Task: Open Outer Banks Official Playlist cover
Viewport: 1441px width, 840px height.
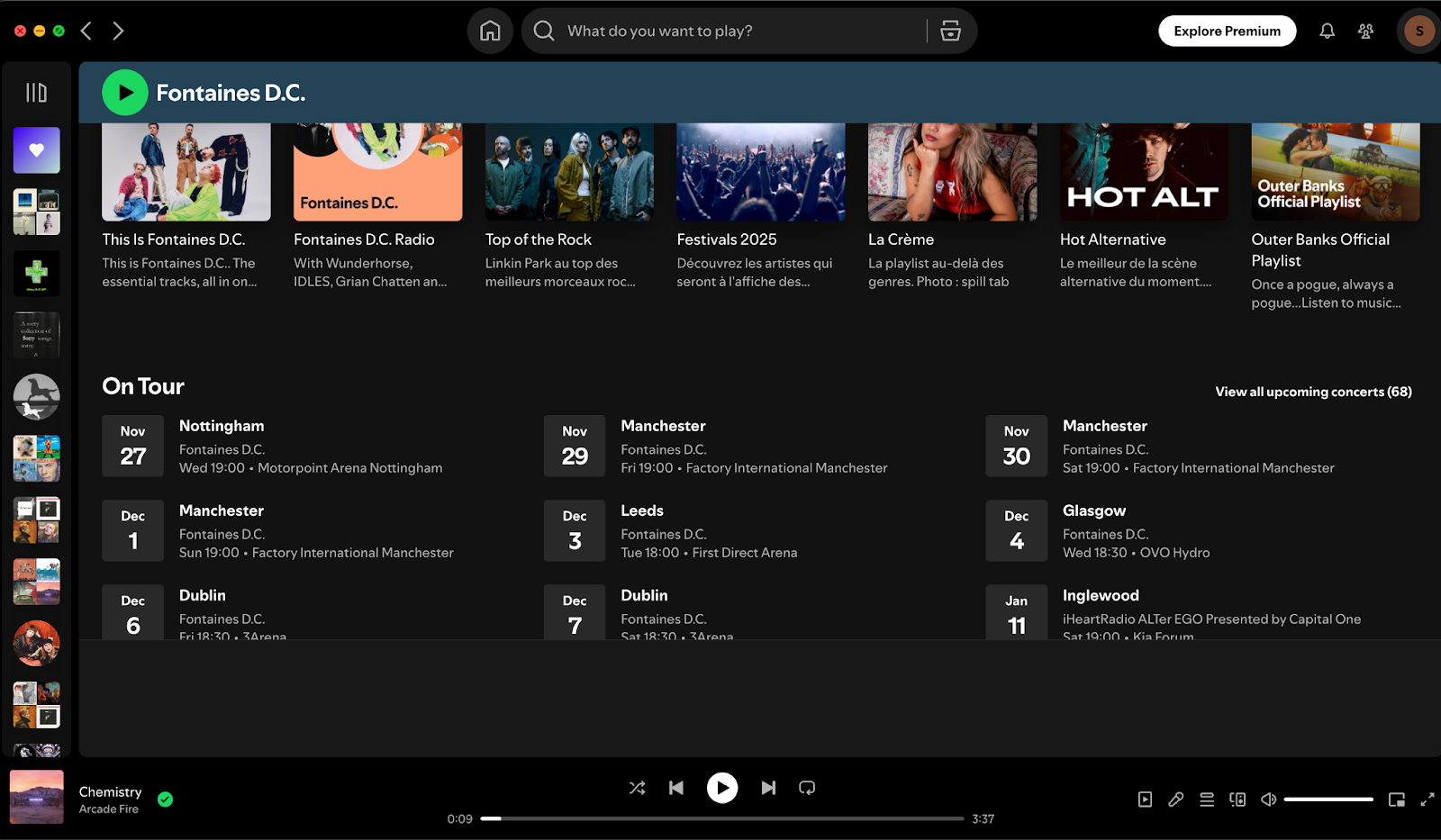Action: pyautogui.click(x=1336, y=172)
